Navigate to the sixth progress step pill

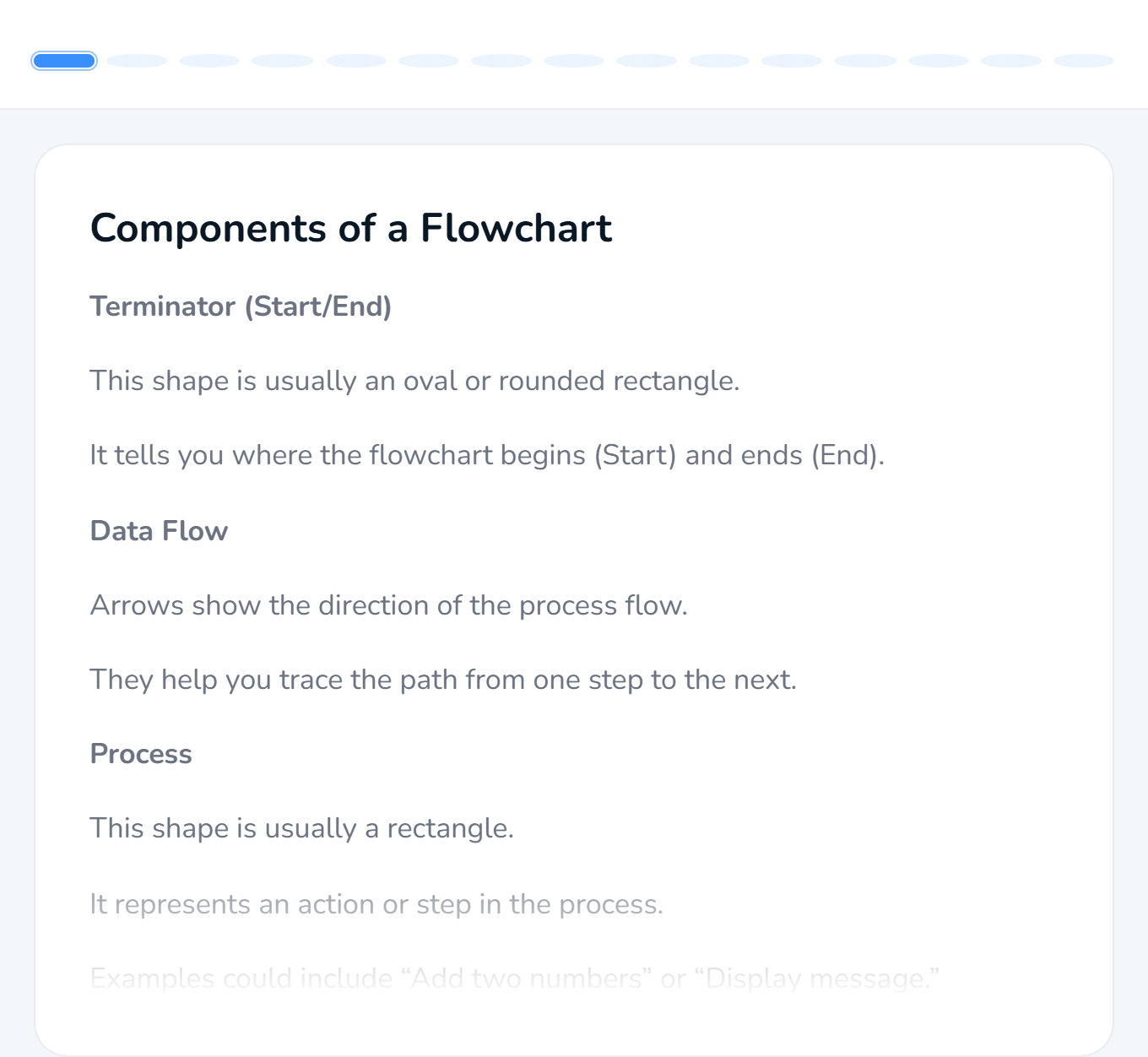[x=429, y=61]
